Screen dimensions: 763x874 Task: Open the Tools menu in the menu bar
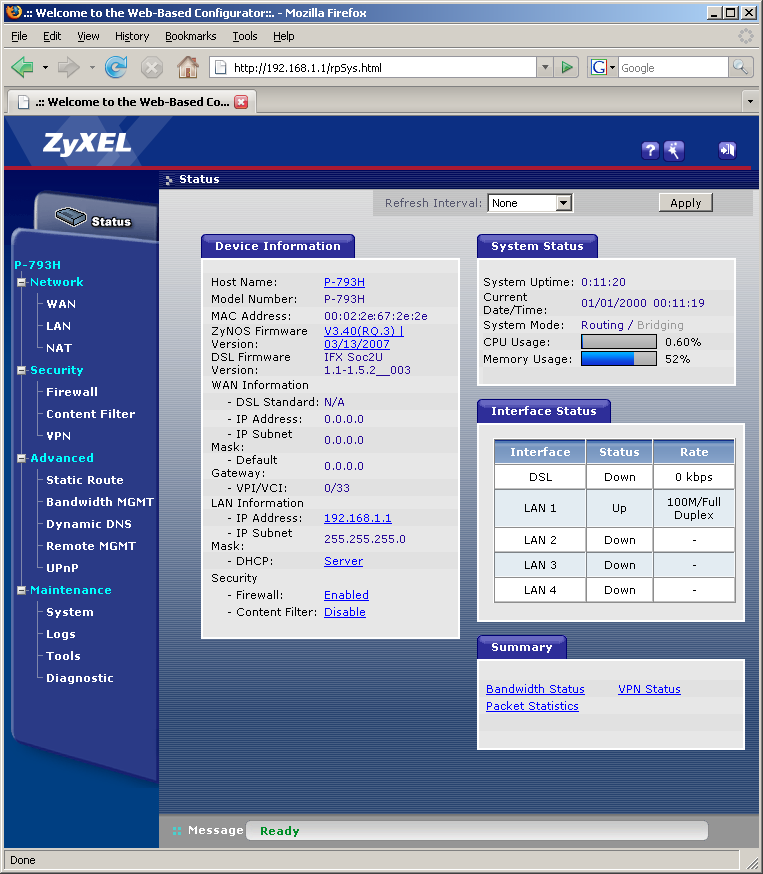click(x=245, y=36)
